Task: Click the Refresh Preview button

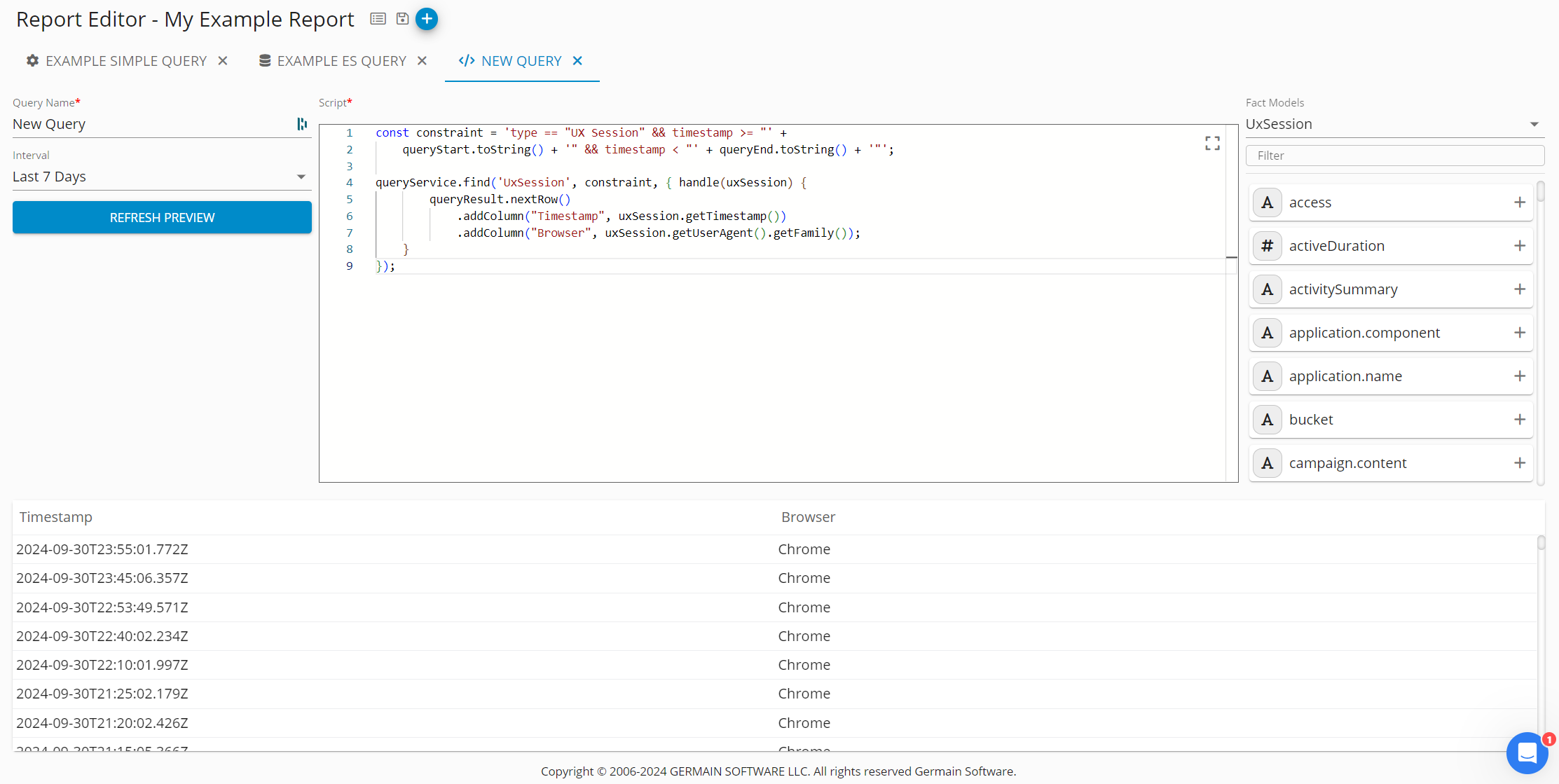Action: coord(162,217)
